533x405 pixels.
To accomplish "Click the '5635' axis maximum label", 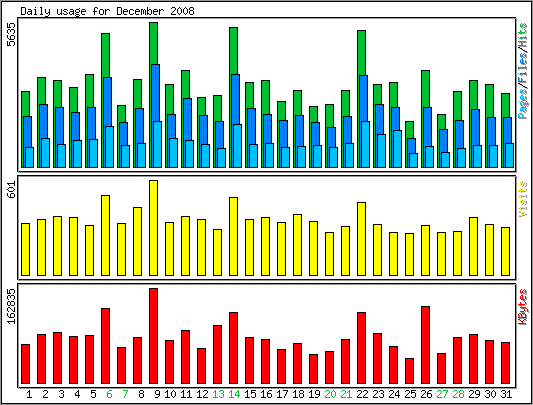I will pyautogui.click(x=12, y=34).
